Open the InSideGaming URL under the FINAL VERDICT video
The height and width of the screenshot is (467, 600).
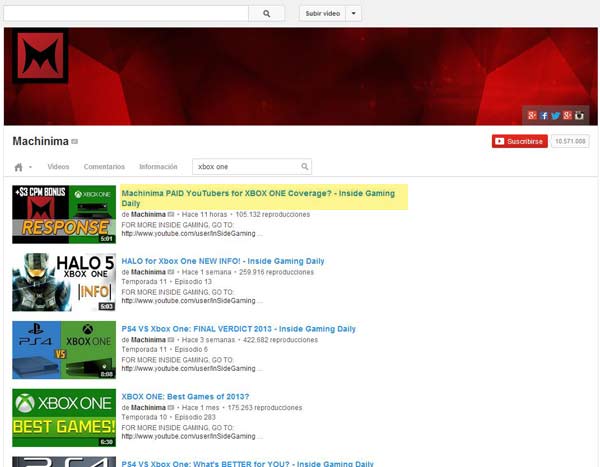188,369
